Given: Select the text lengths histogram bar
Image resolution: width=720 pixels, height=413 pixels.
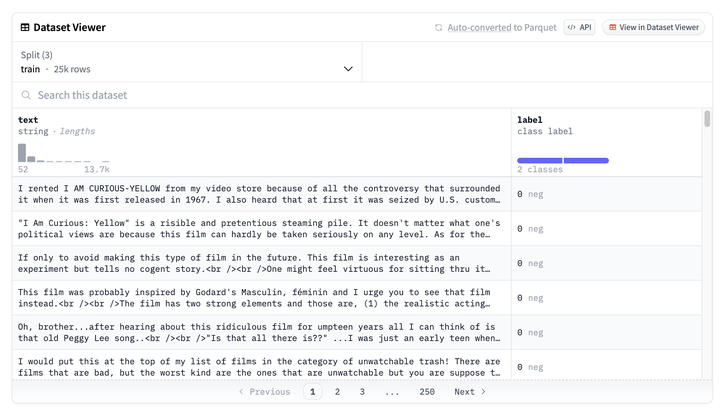Looking at the screenshot, I should point(22,153).
